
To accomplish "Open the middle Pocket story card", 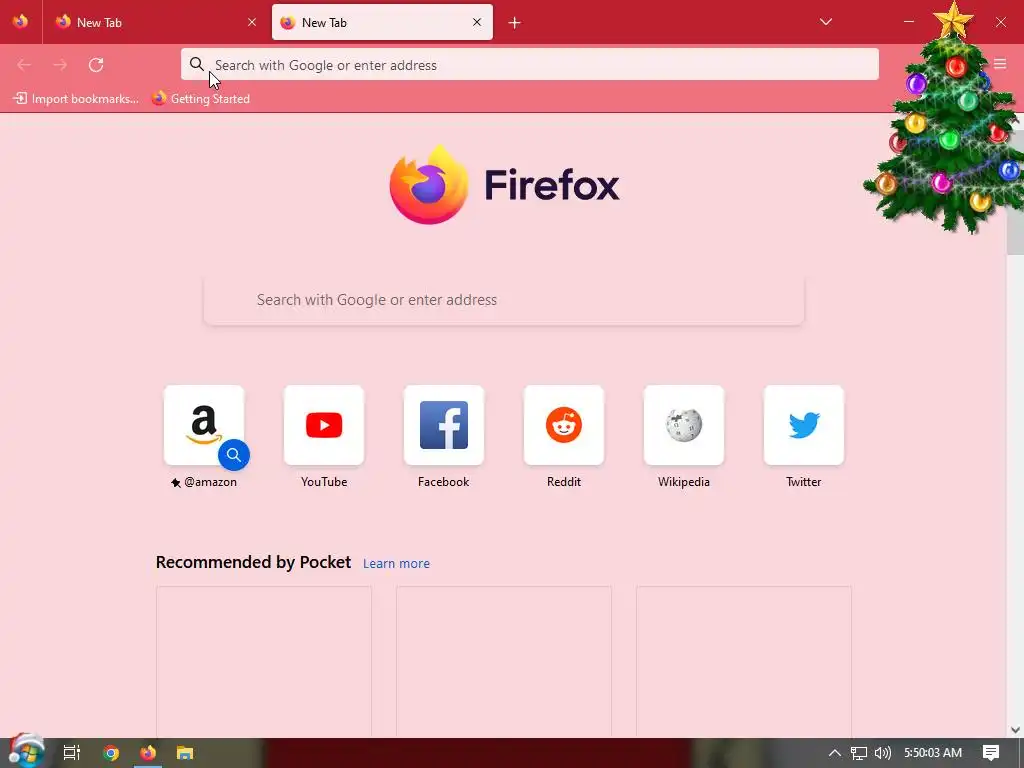I will [504, 662].
